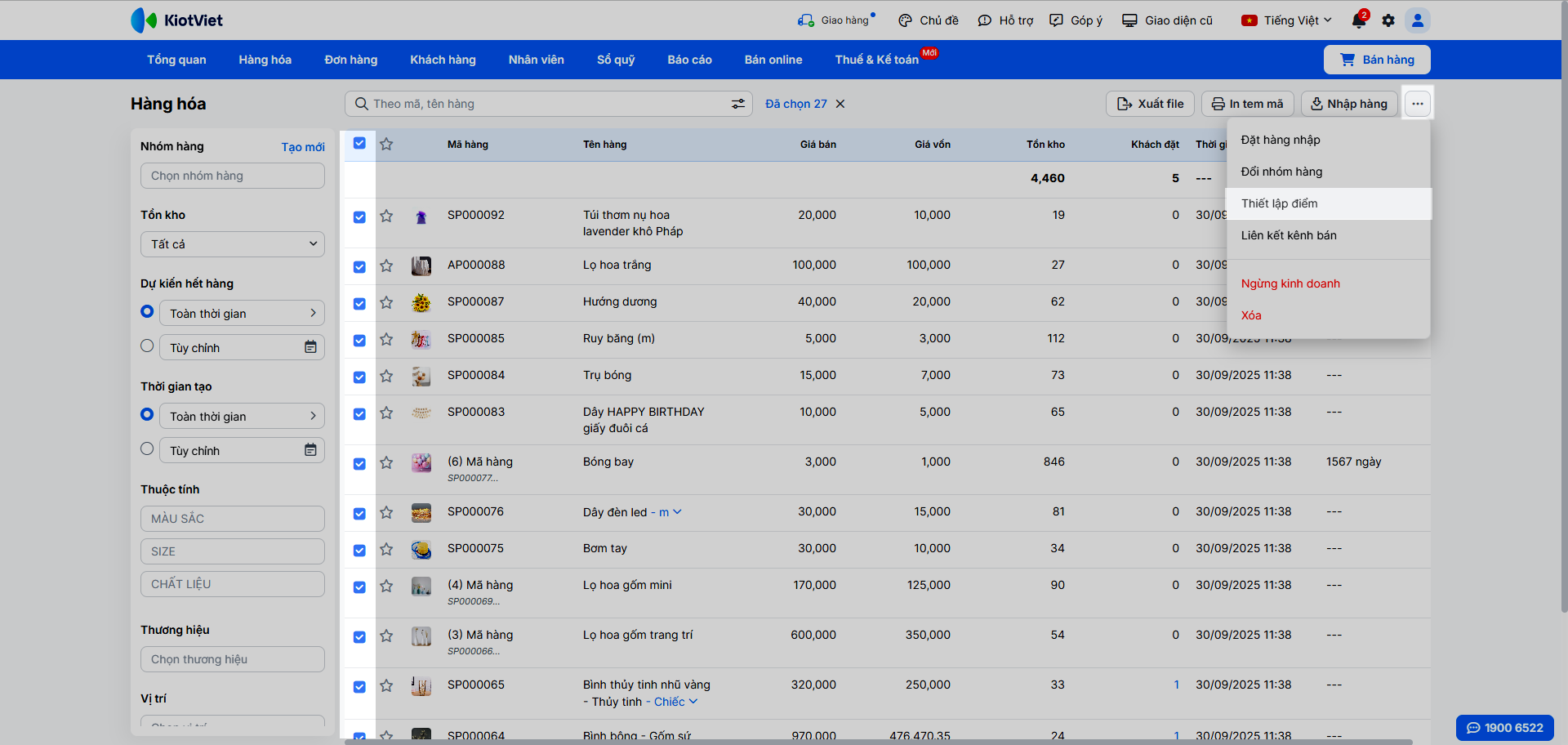Click the user account avatar icon
The image size is (1568, 745).
coord(1418,20)
